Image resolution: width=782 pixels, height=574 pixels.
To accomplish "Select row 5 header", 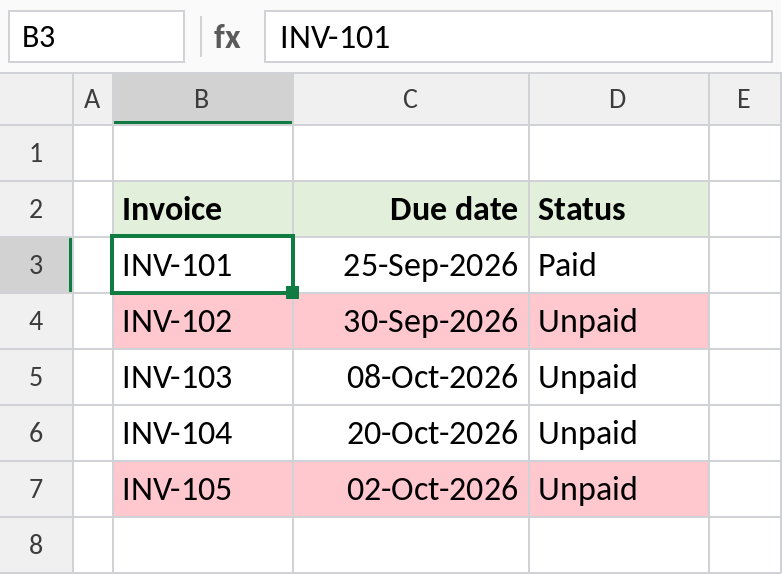I will coord(36,377).
